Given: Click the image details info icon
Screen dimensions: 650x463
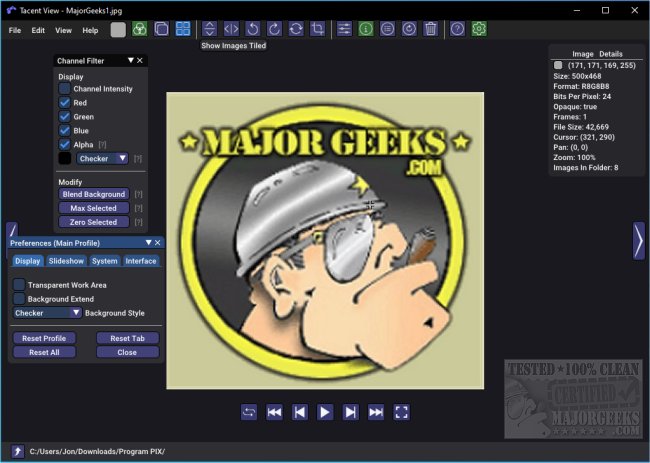Looking at the screenshot, I should click(365, 30).
